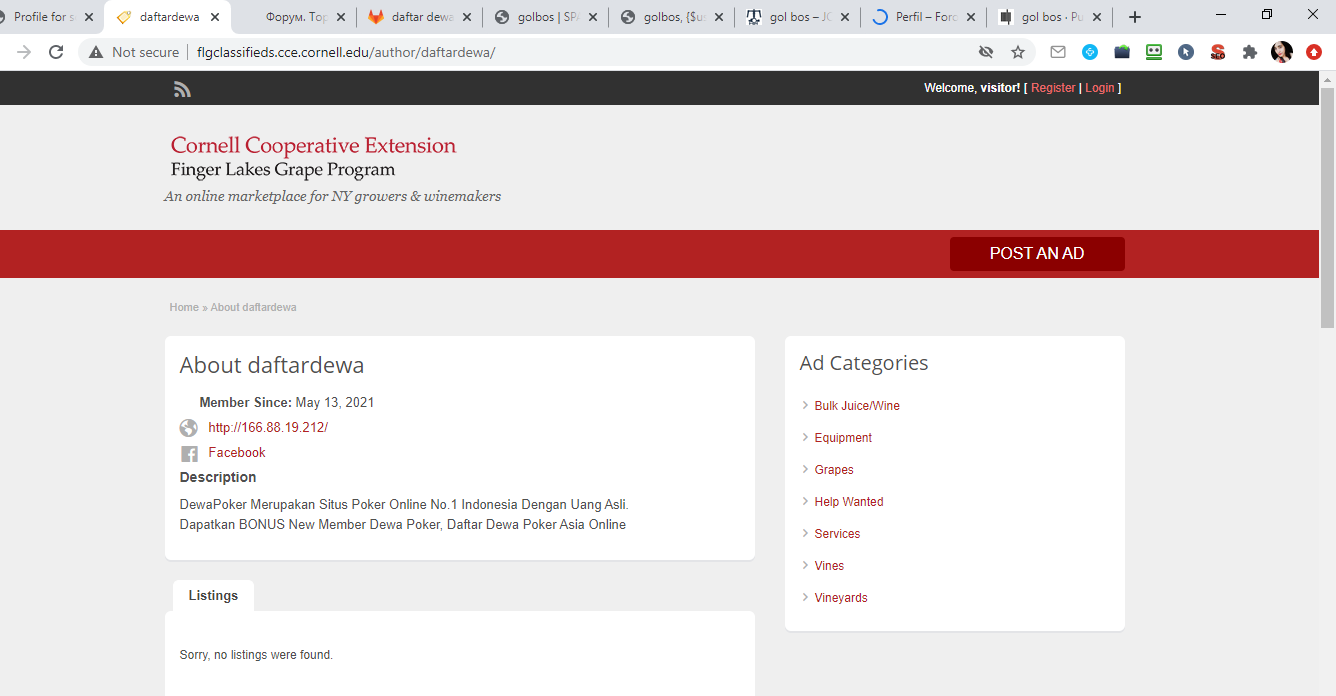Click the mail envelope extension icon

coord(1058,52)
